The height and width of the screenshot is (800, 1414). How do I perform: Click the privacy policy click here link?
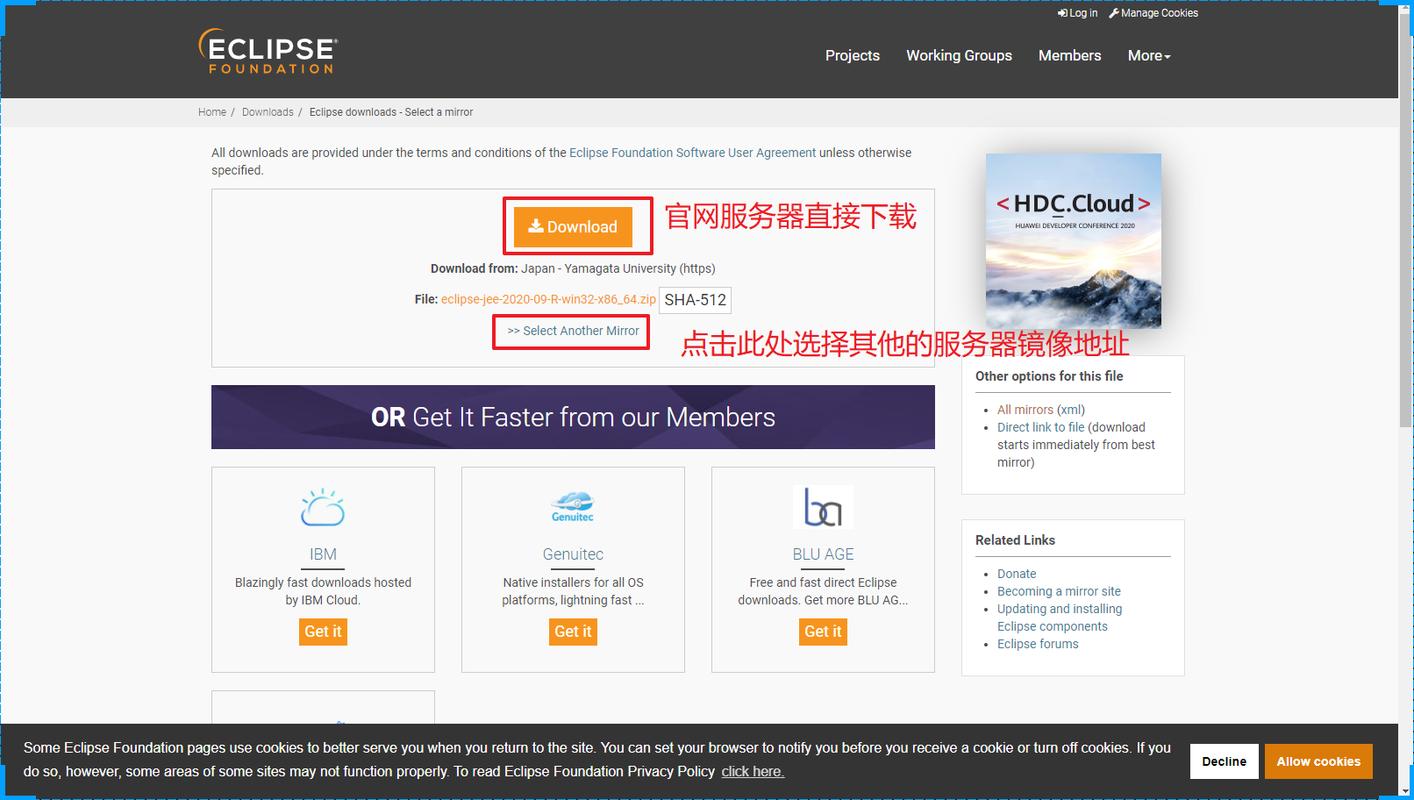[x=752, y=771]
